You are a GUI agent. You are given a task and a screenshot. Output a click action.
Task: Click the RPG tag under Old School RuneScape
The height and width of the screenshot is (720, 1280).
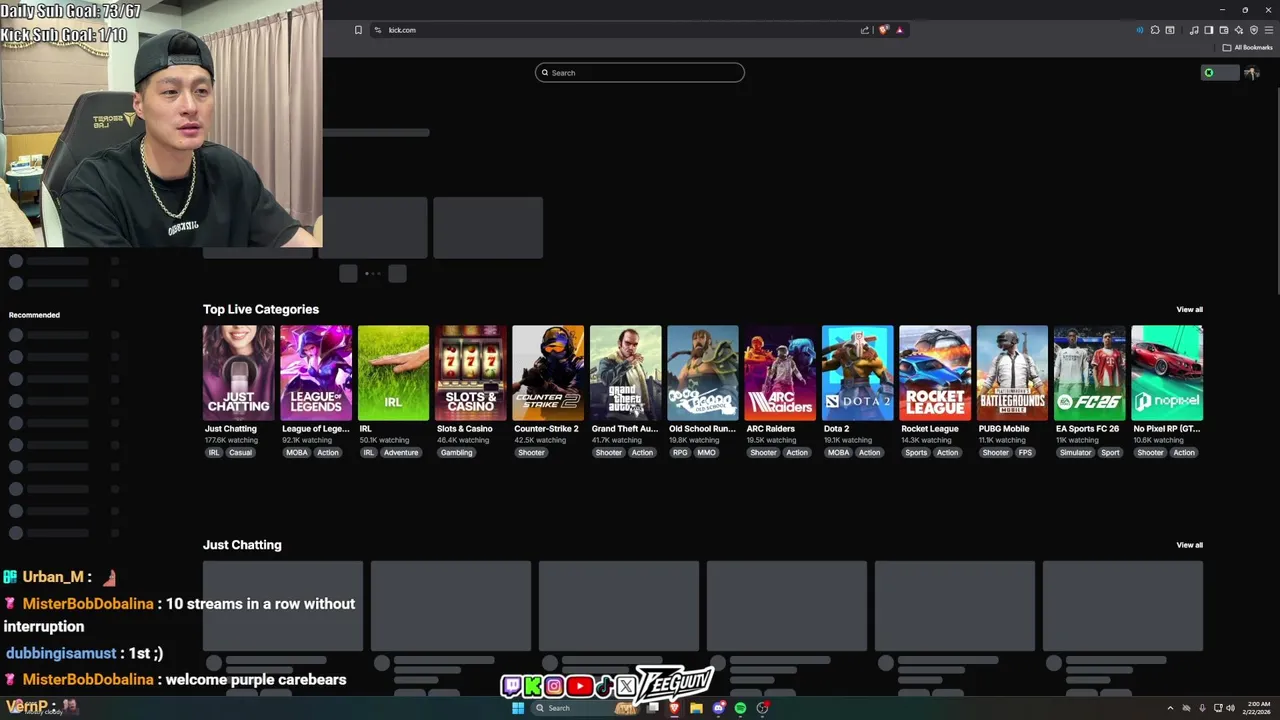click(680, 453)
